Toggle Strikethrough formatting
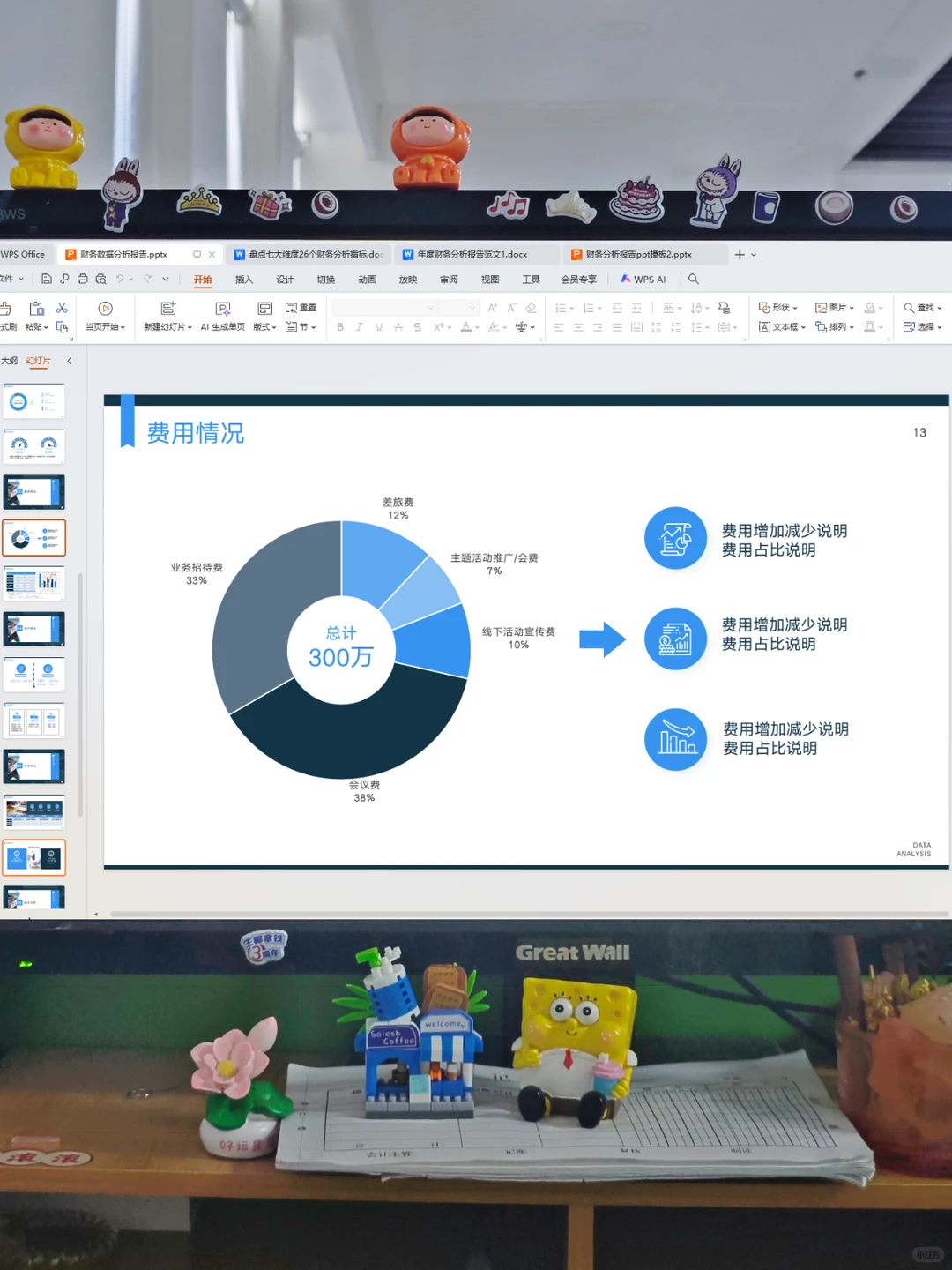This screenshot has width=952, height=1270. 398,327
